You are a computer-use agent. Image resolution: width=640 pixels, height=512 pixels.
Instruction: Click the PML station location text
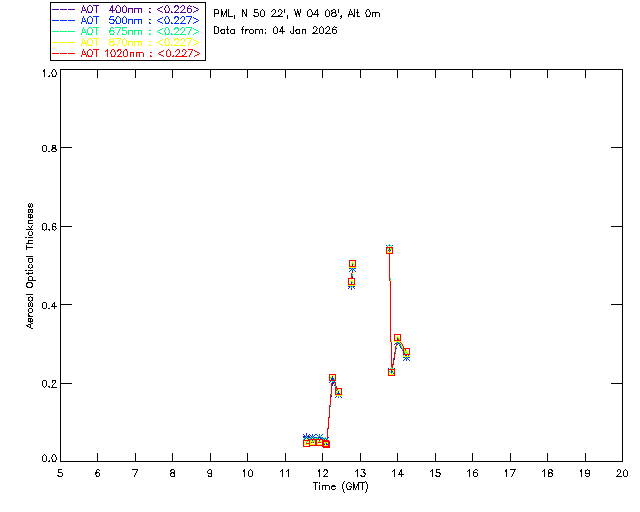click(297, 13)
